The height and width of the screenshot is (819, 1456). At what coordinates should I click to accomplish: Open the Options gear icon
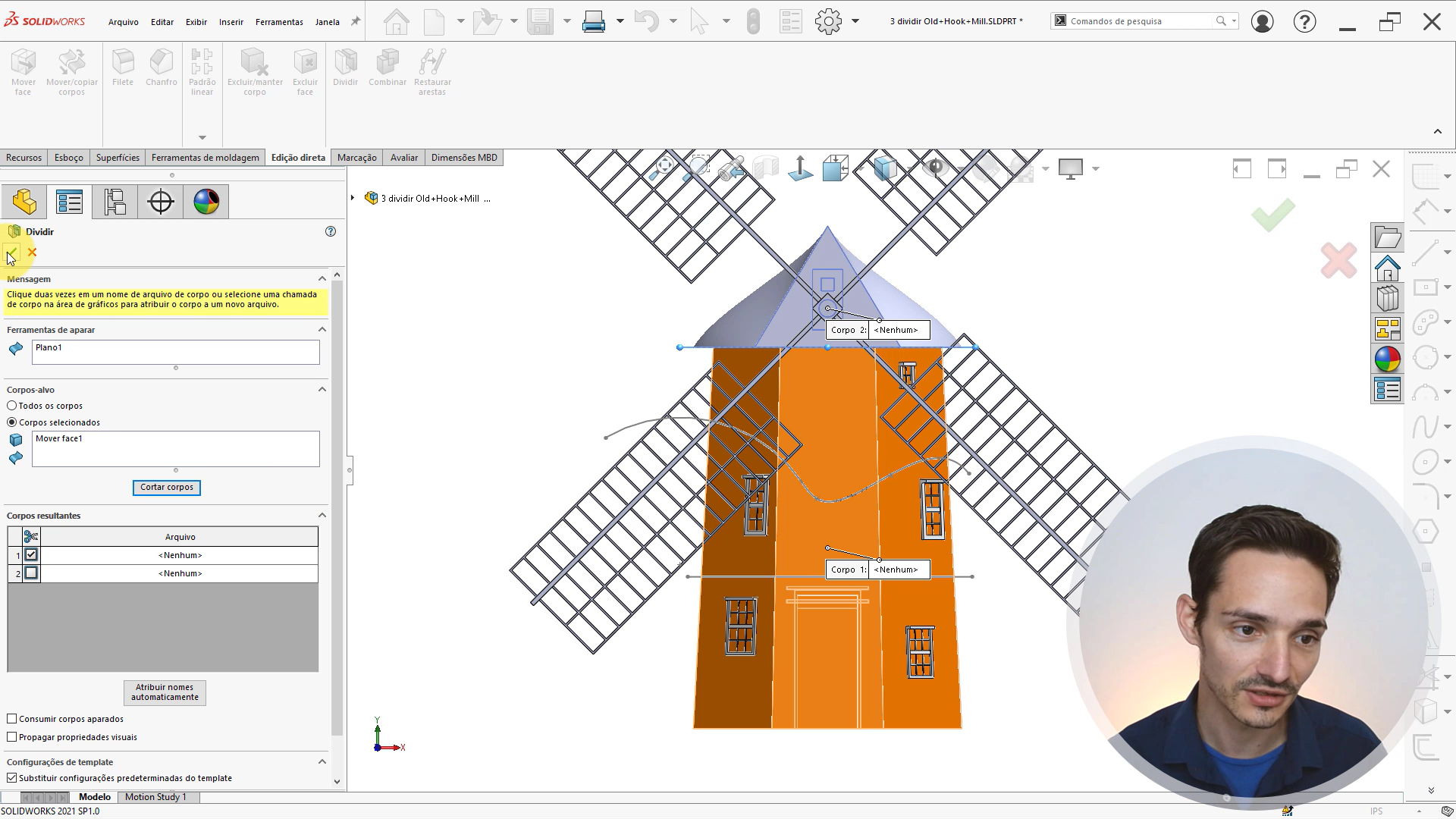pyautogui.click(x=828, y=21)
